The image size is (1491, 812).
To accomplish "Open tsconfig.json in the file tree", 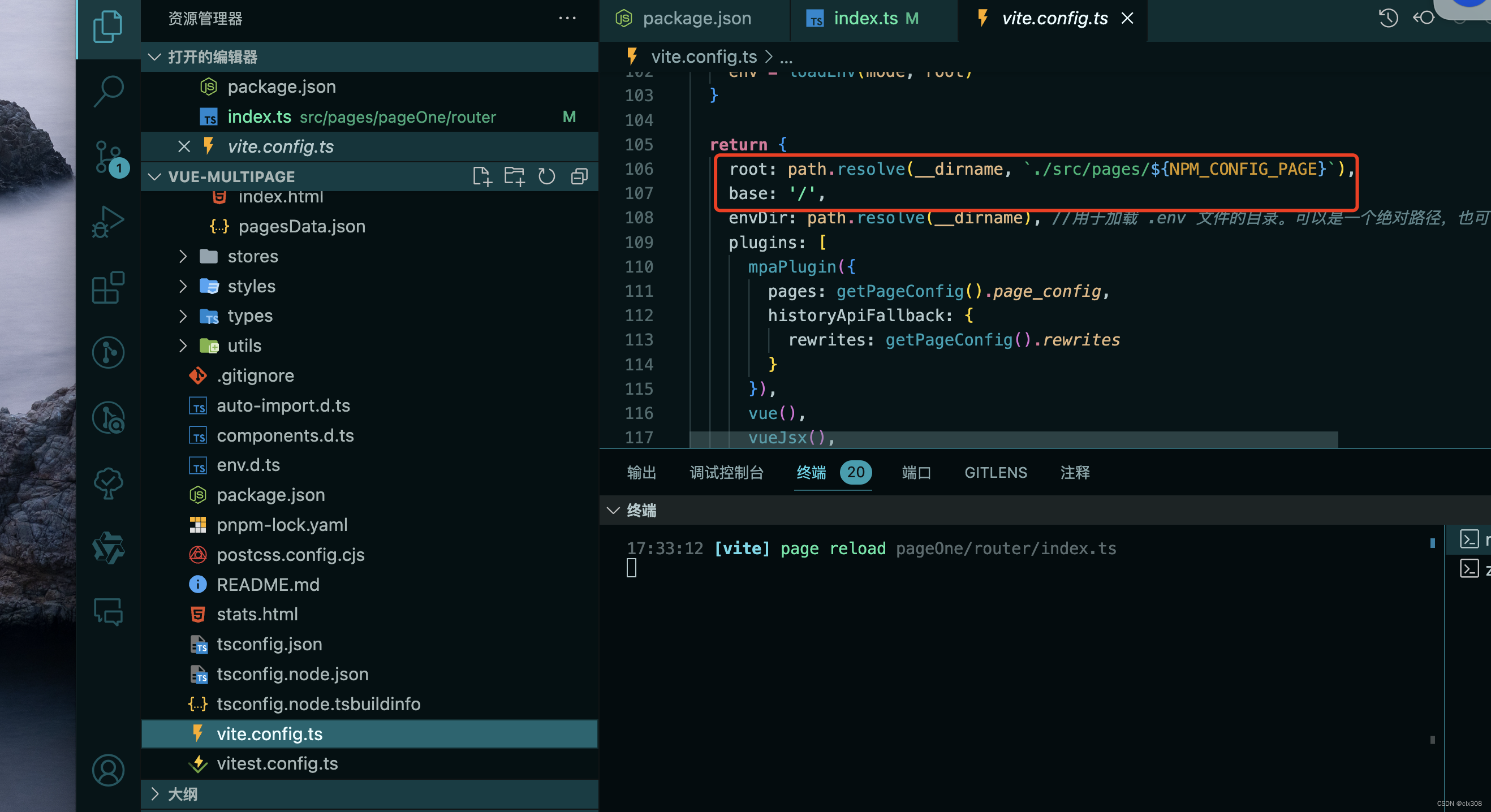I will (269, 644).
